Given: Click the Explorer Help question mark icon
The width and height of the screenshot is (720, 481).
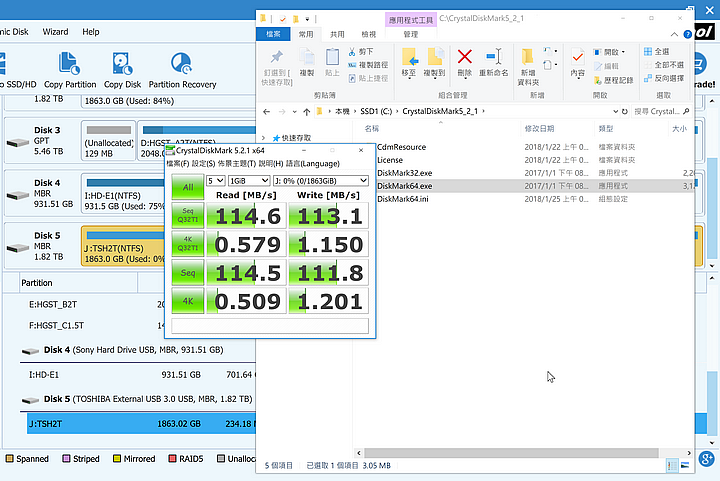Looking at the screenshot, I should (687, 34).
